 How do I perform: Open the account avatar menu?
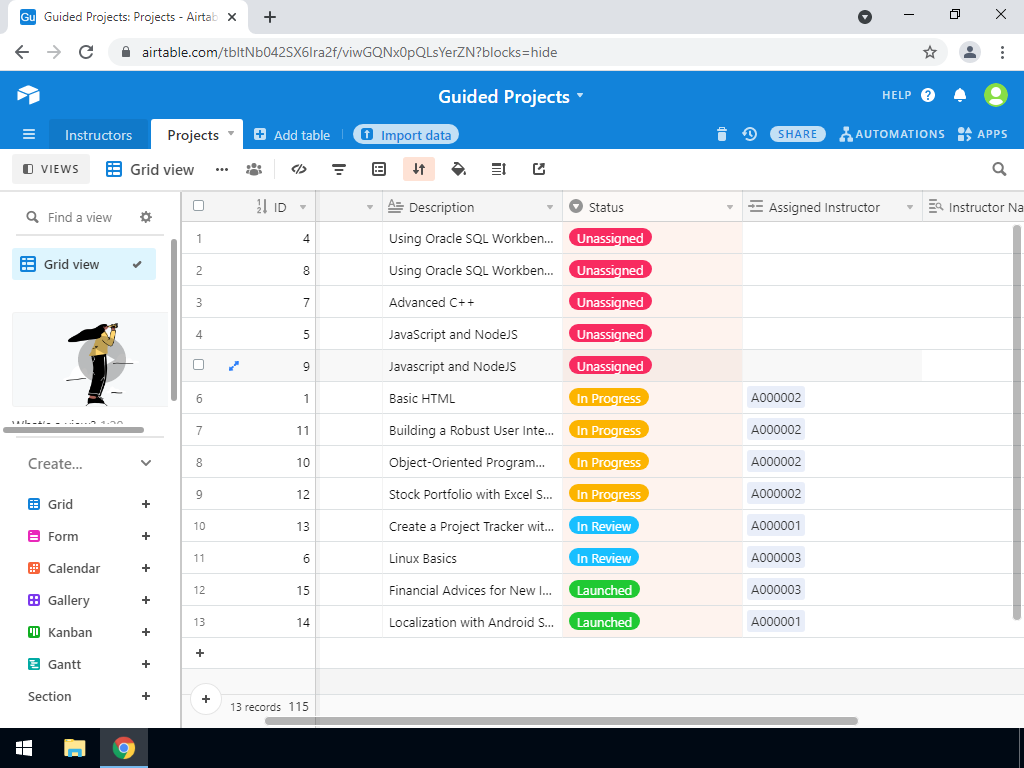click(x=996, y=95)
